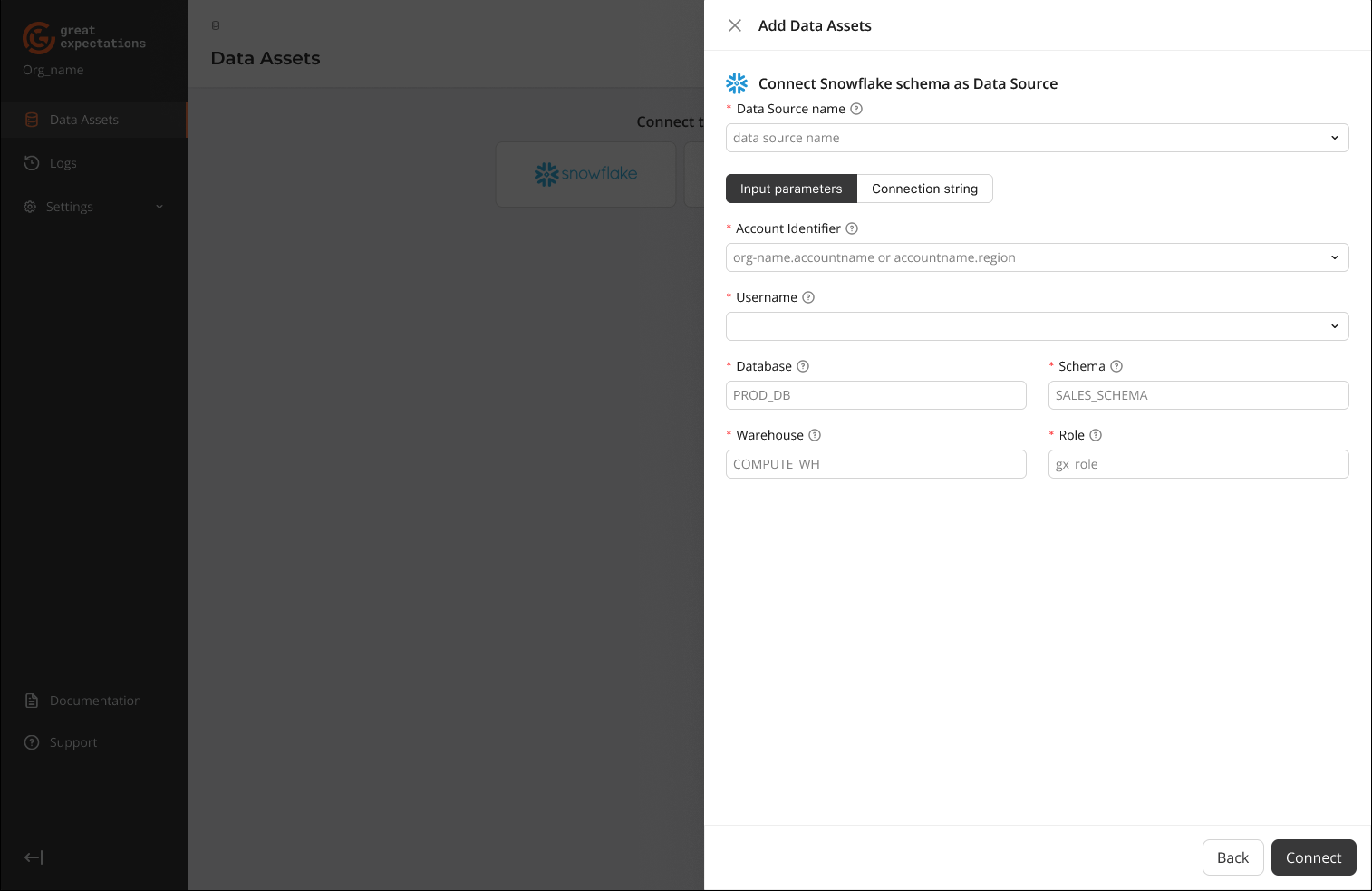Show help tooltip for Schema
The image size is (1372, 891).
pyautogui.click(x=1116, y=366)
